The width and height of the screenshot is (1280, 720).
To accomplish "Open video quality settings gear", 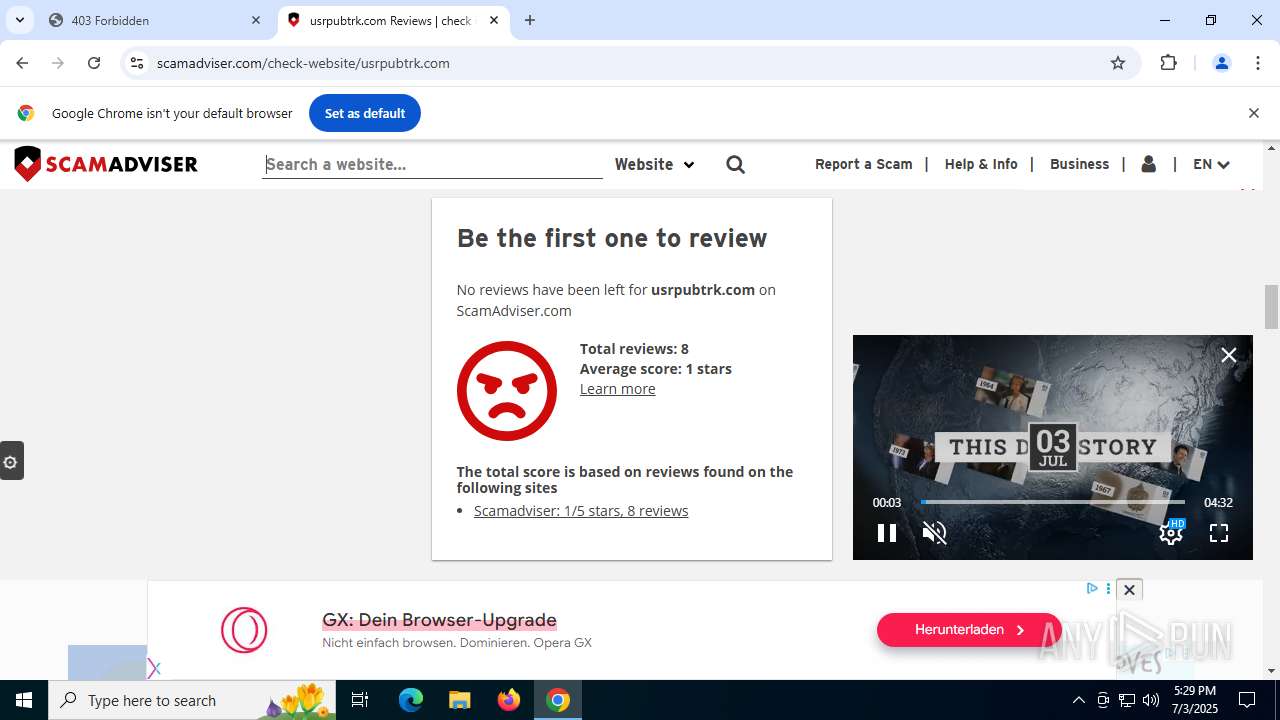I will [1171, 532].
